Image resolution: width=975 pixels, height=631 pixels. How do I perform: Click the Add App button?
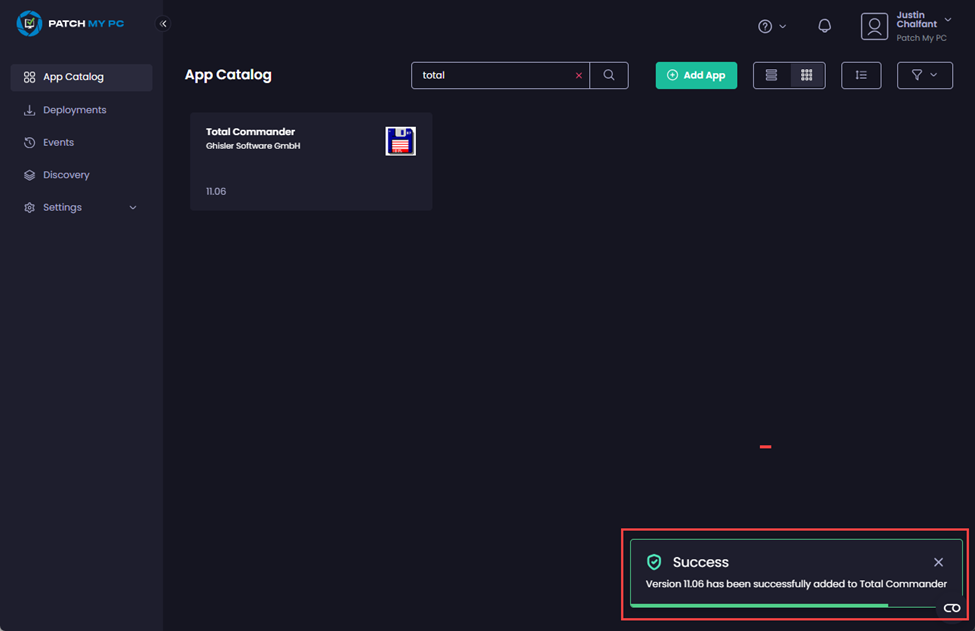point(696,75)
